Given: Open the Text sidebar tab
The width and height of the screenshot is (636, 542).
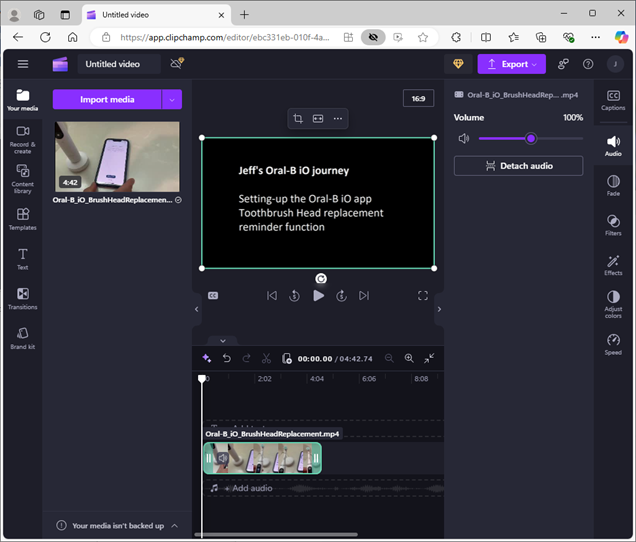Looking at the screenshot, I should pyautogui.click(x=23, y=259).
